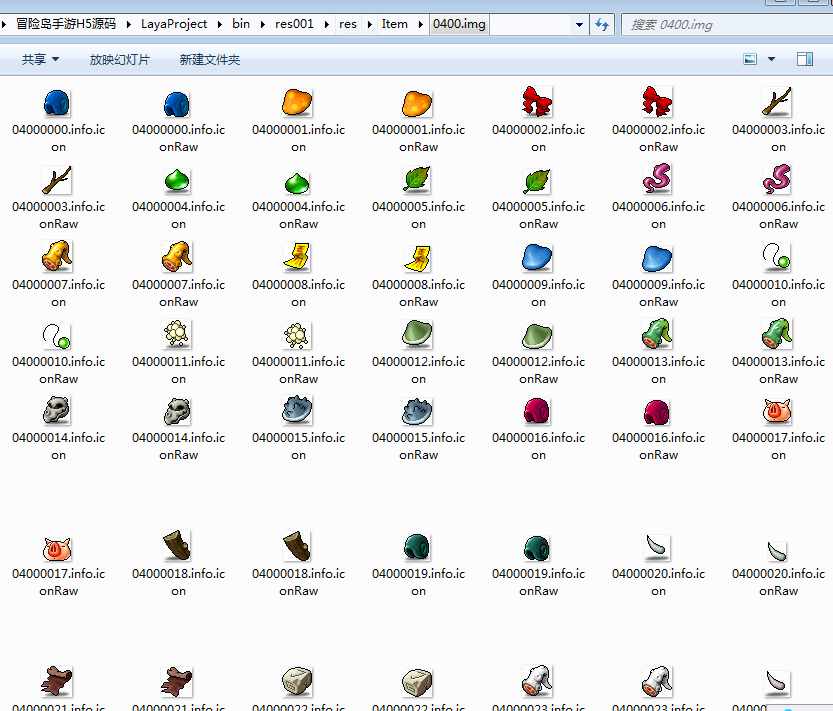The width and height of the screenshot is (833, 711).
Task: Open the view options dropdown arrow
Action: (771, 60)
